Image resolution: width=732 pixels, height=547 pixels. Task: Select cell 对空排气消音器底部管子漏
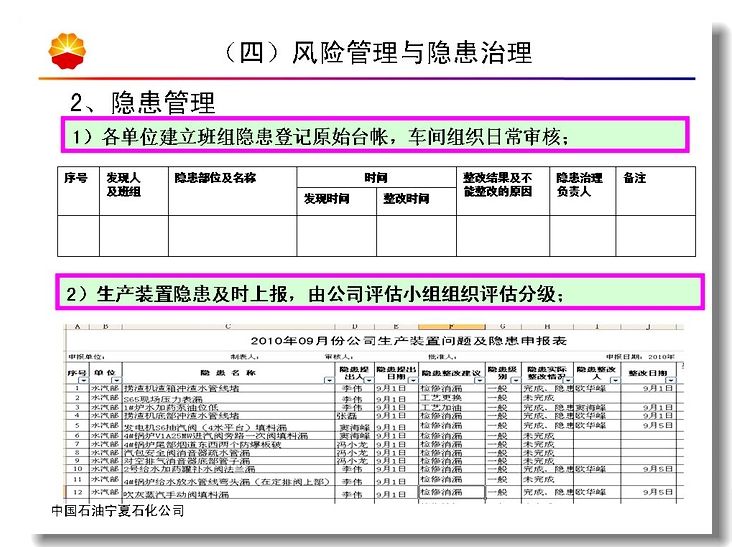[228, 461]
